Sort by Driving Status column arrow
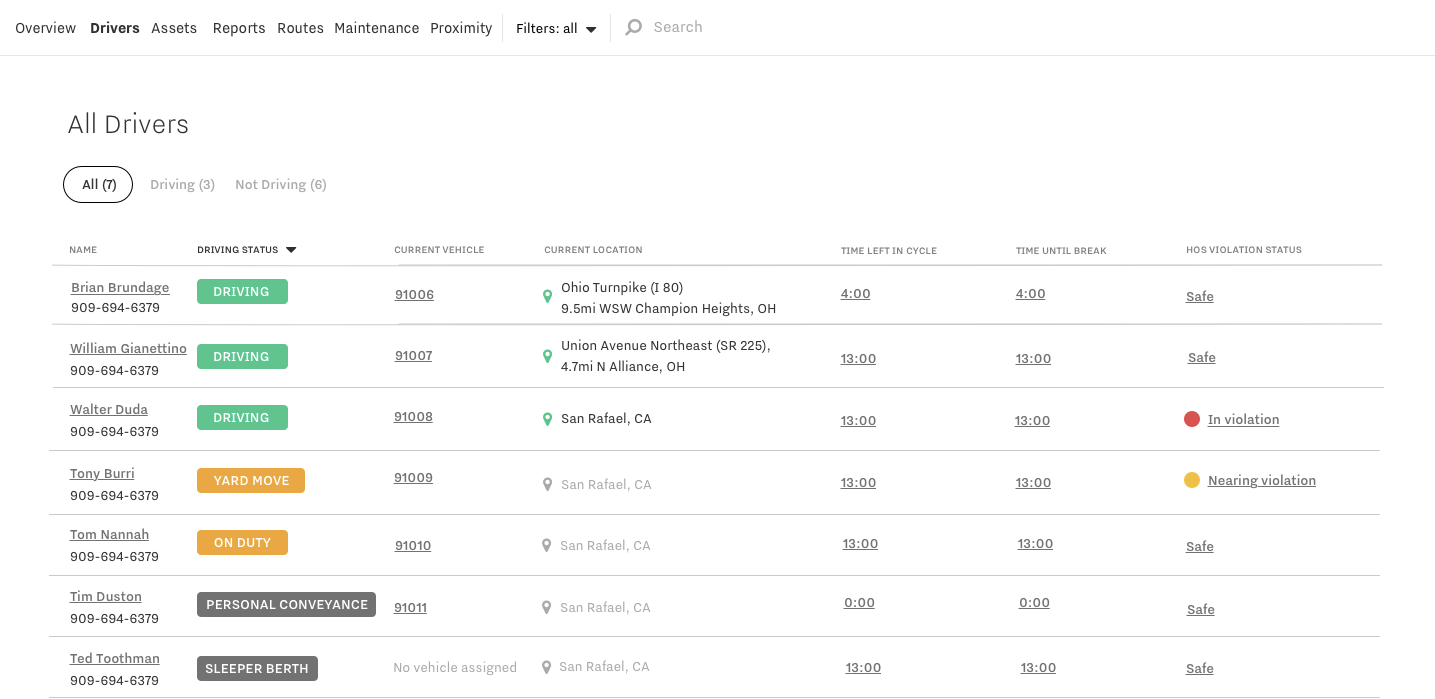The height and width of the screenshot is (699, 1435). 291,250
